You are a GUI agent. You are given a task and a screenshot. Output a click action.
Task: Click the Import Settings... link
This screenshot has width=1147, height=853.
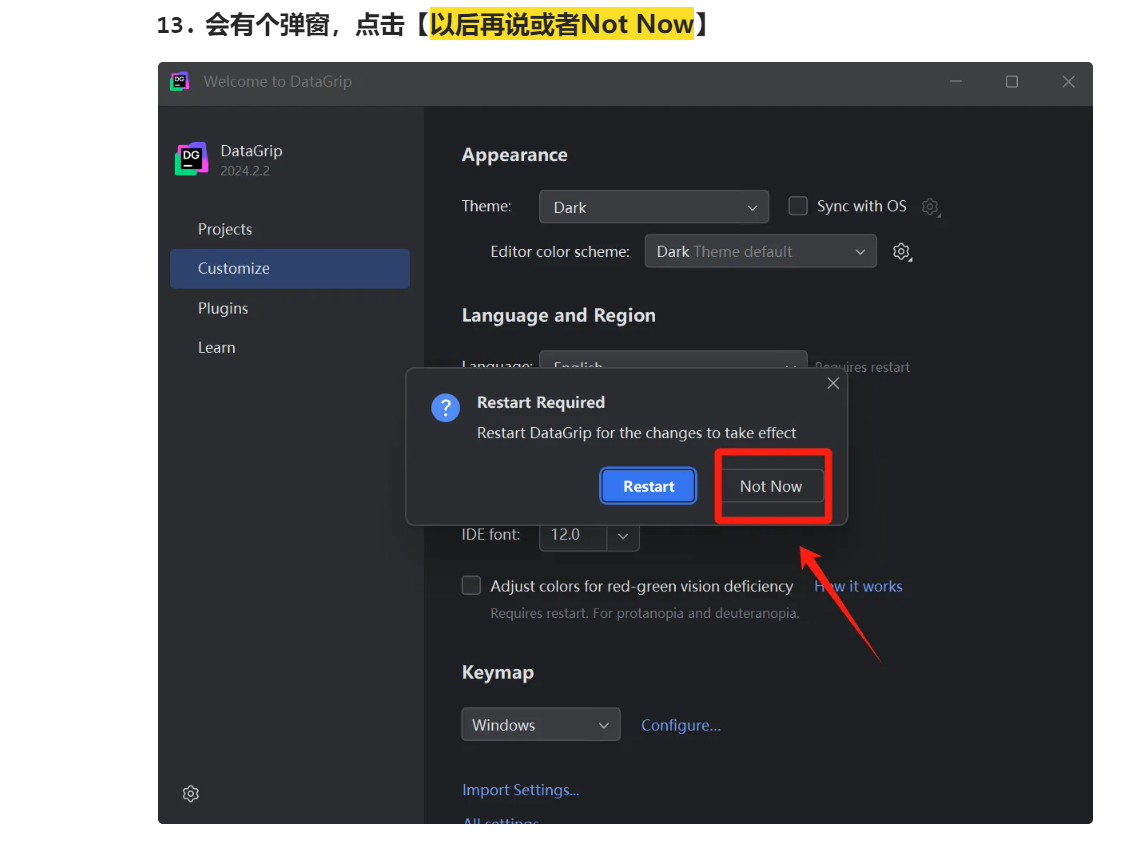point(520,790)
